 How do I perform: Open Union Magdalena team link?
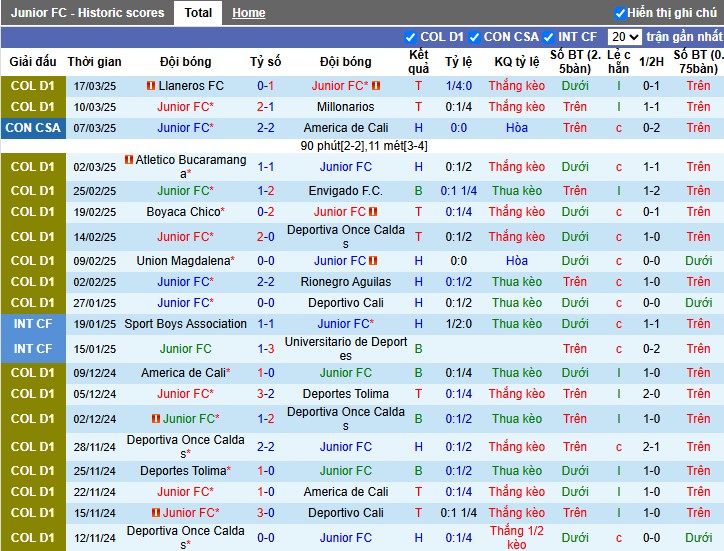(183, 261)
